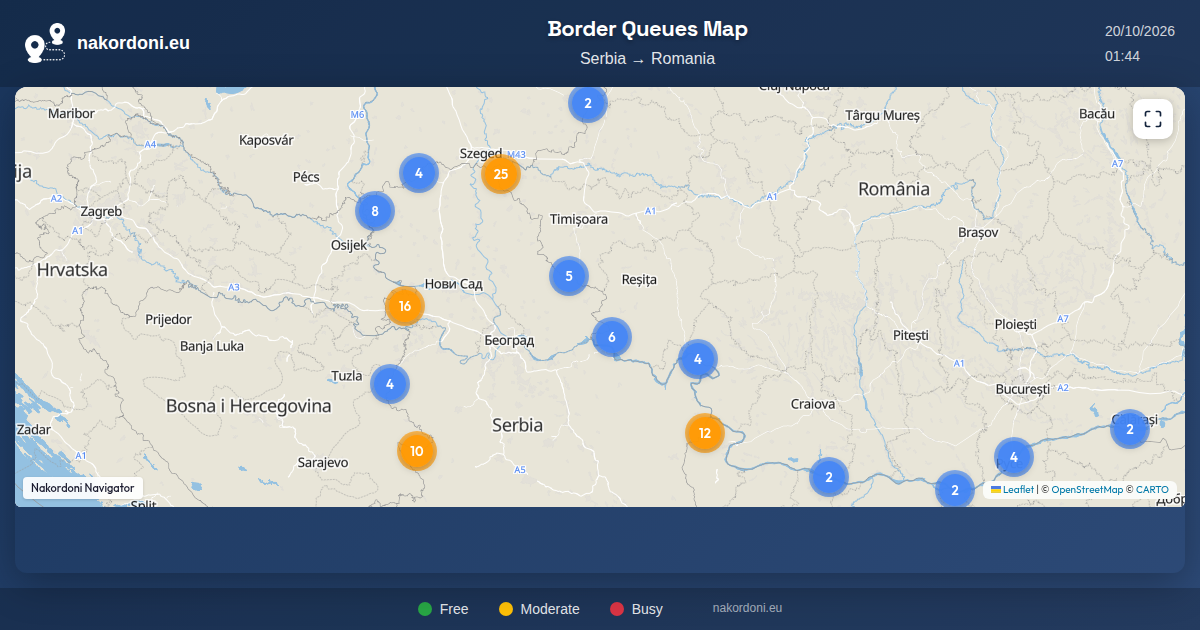
Task: Click the green Free legend dot
Action: tap(425, 609)
